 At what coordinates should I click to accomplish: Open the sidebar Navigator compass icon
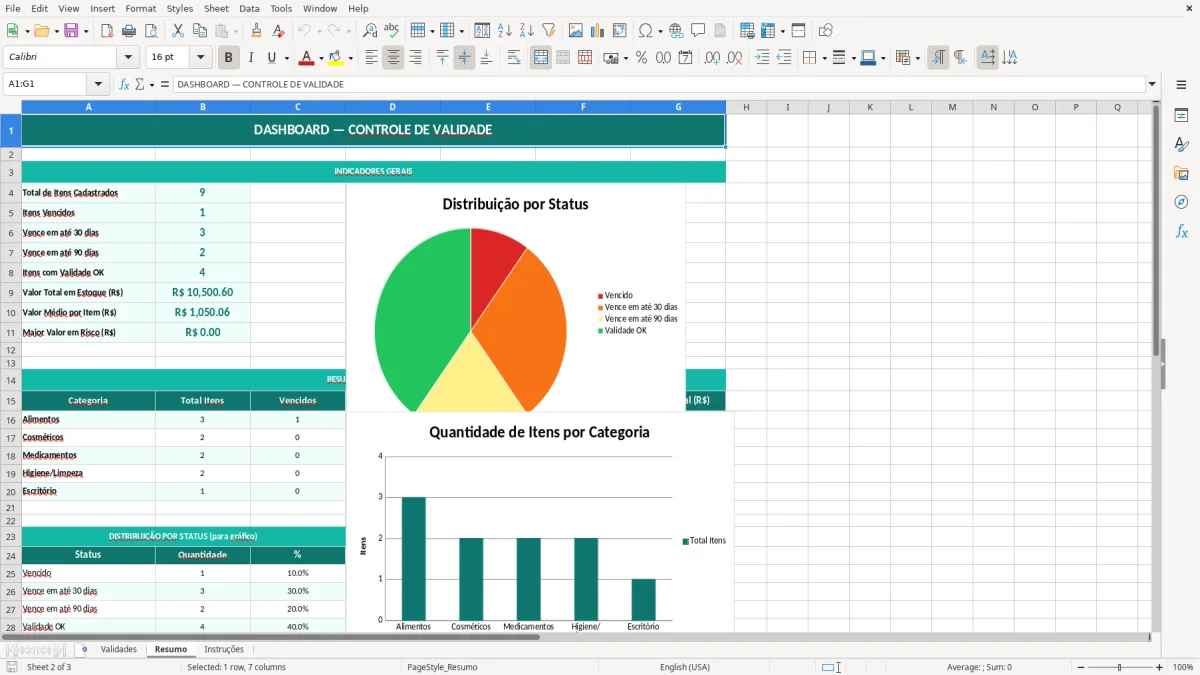1181,202
